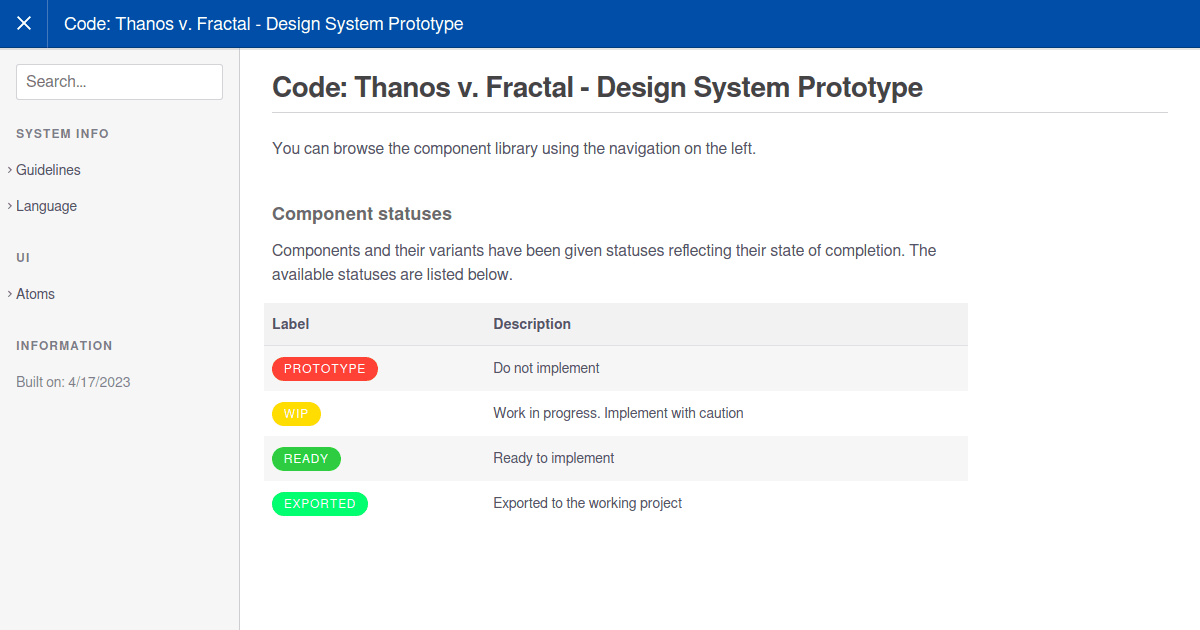Click the sidebar Search field

(119, 82)
